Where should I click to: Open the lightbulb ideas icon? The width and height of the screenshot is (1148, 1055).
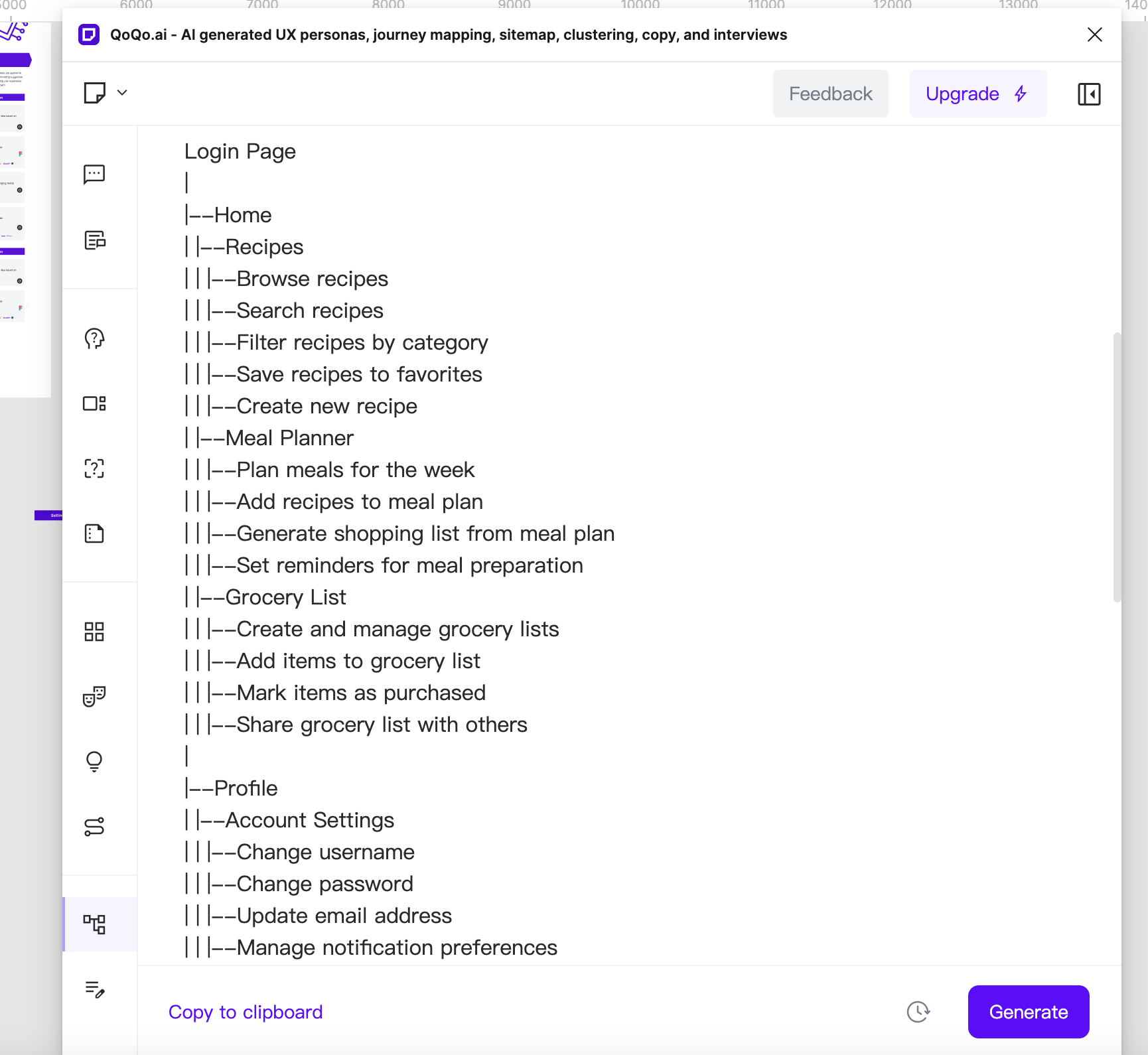(94, 761)
